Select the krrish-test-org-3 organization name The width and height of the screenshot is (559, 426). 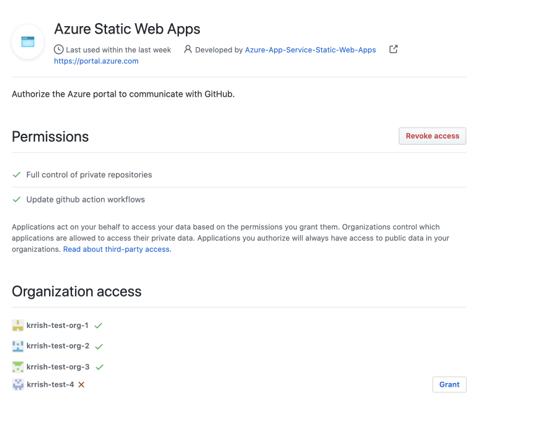click(58, 367)
